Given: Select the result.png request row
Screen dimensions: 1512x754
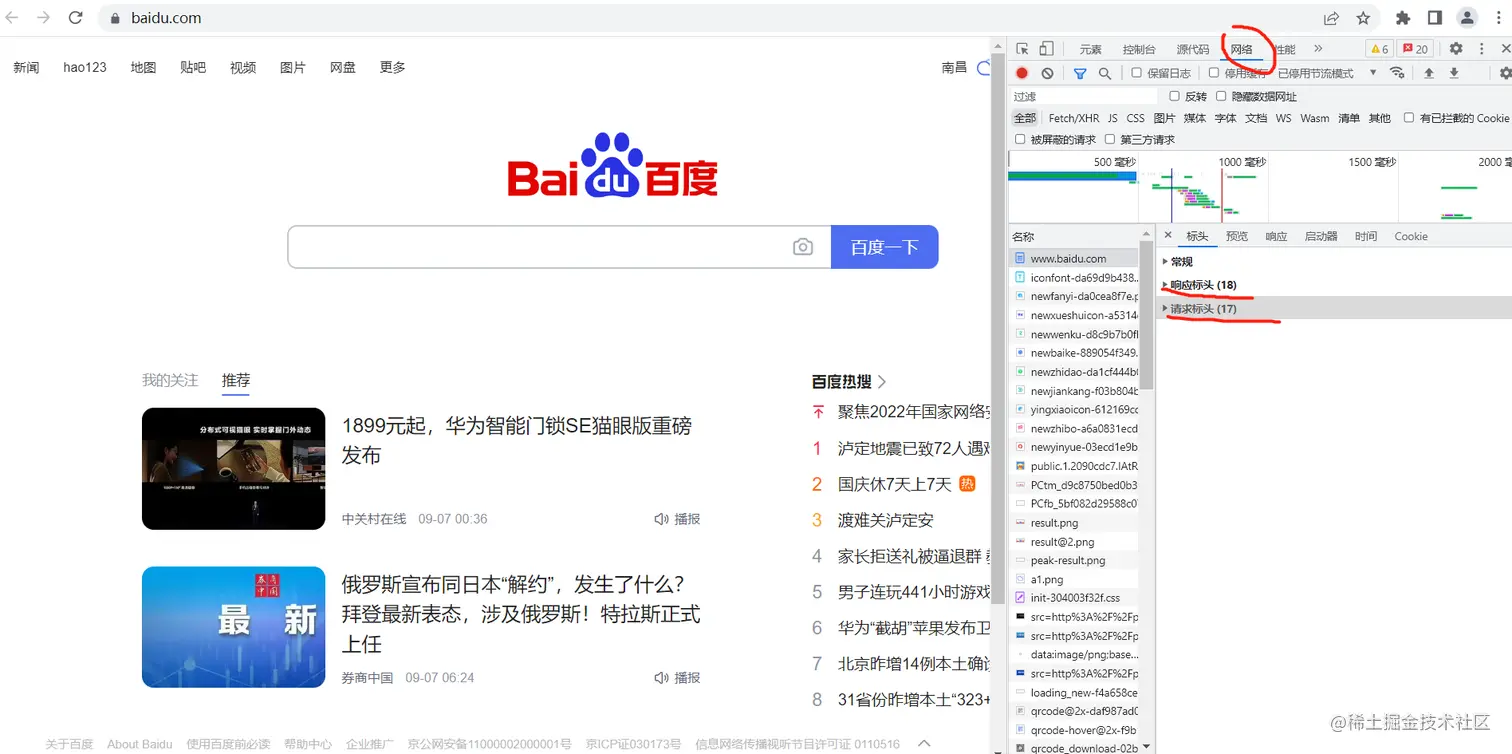Looking at the screenshot, I should coord(1075,523).
